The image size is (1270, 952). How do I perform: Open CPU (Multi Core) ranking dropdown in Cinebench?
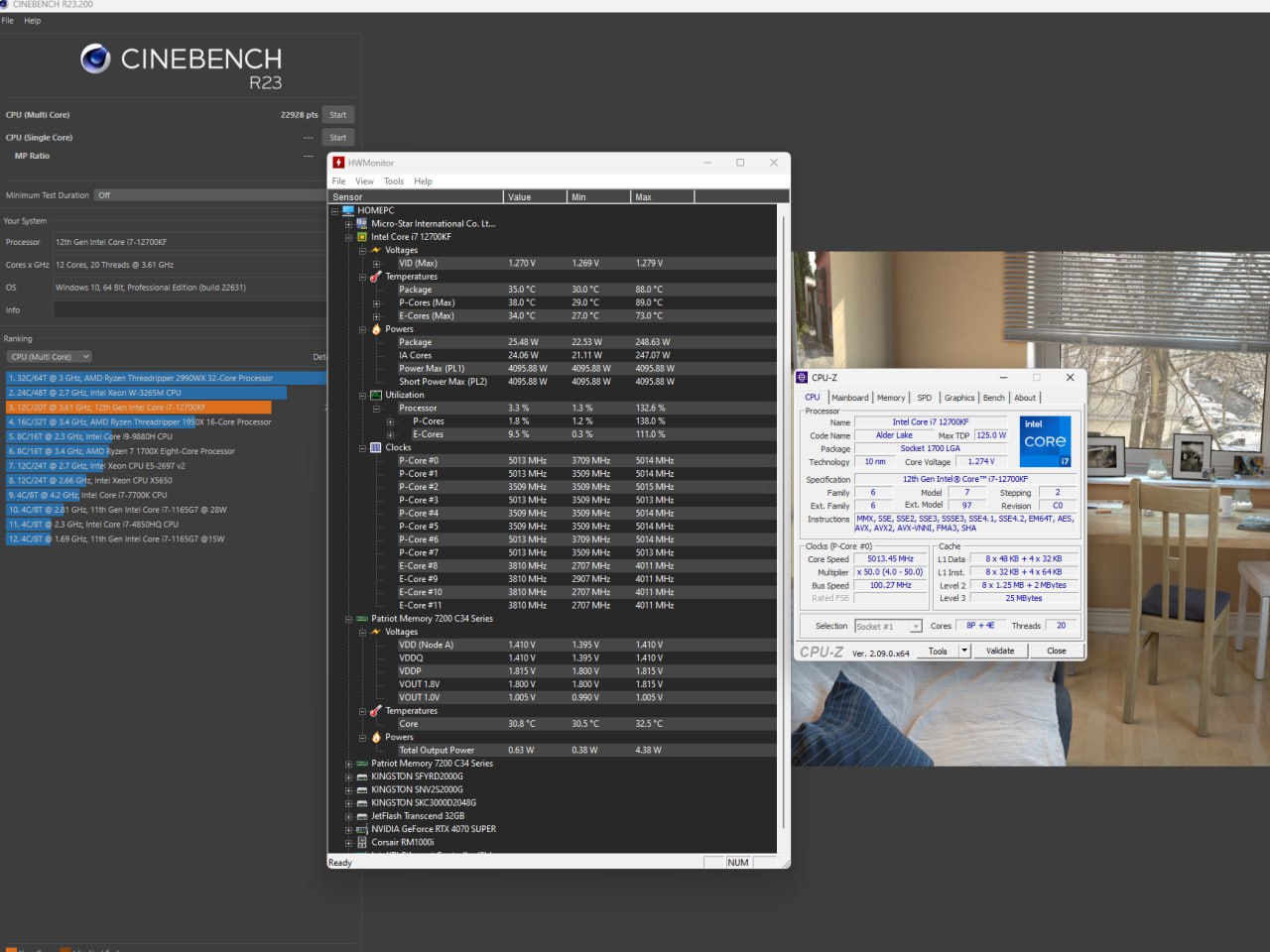tap(50, 357)
